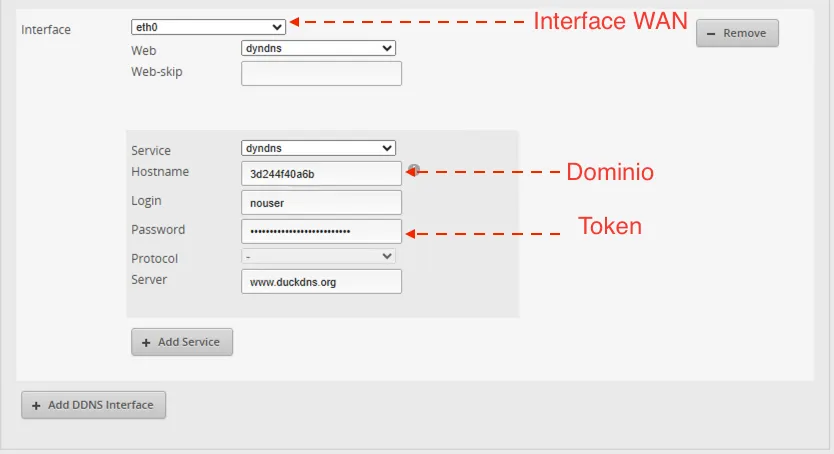The width and height of the screenshot is (834, 454).
Task: Click the help icon beside Hostname field
Action: [413, 170]
